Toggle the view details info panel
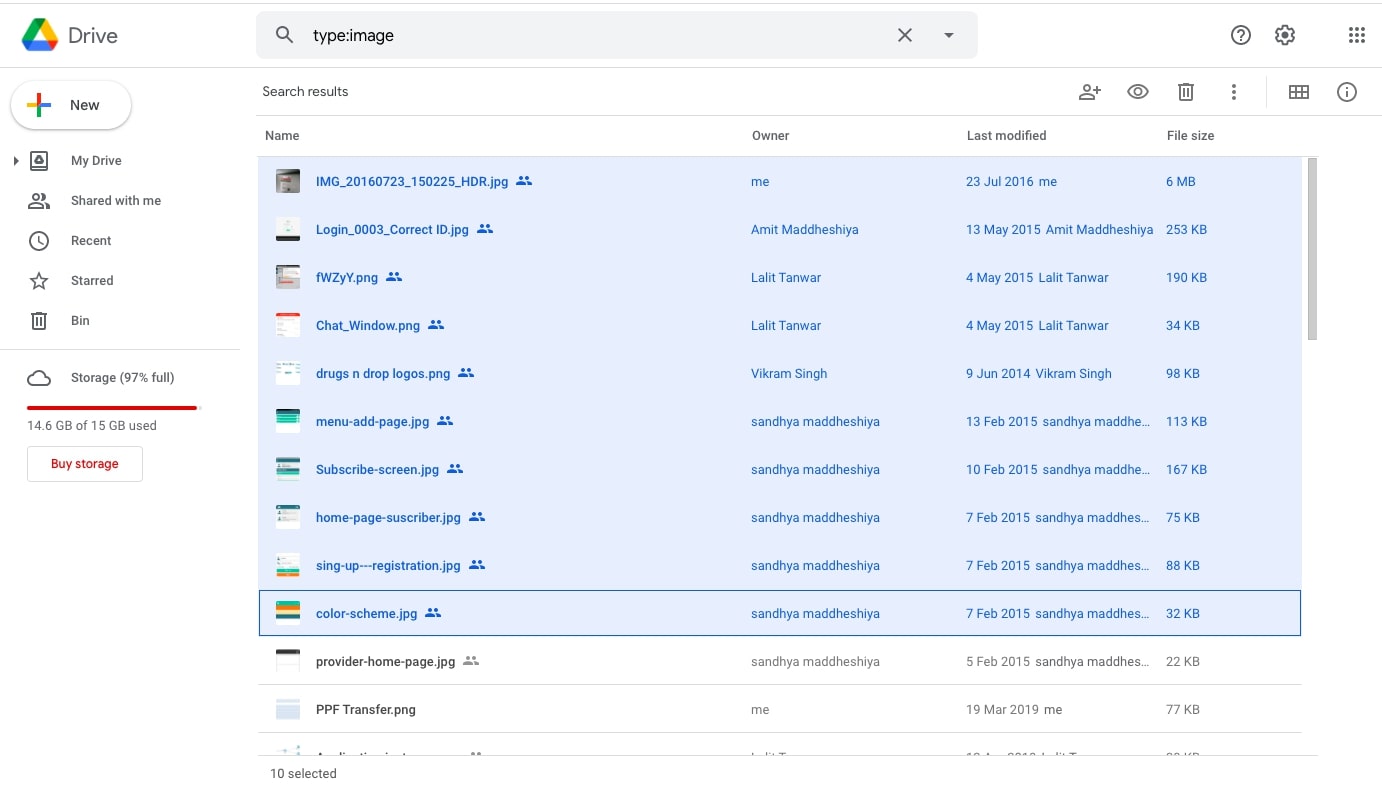The width and height of the screenshot is (1382, 791). [x=1346, y=92]
